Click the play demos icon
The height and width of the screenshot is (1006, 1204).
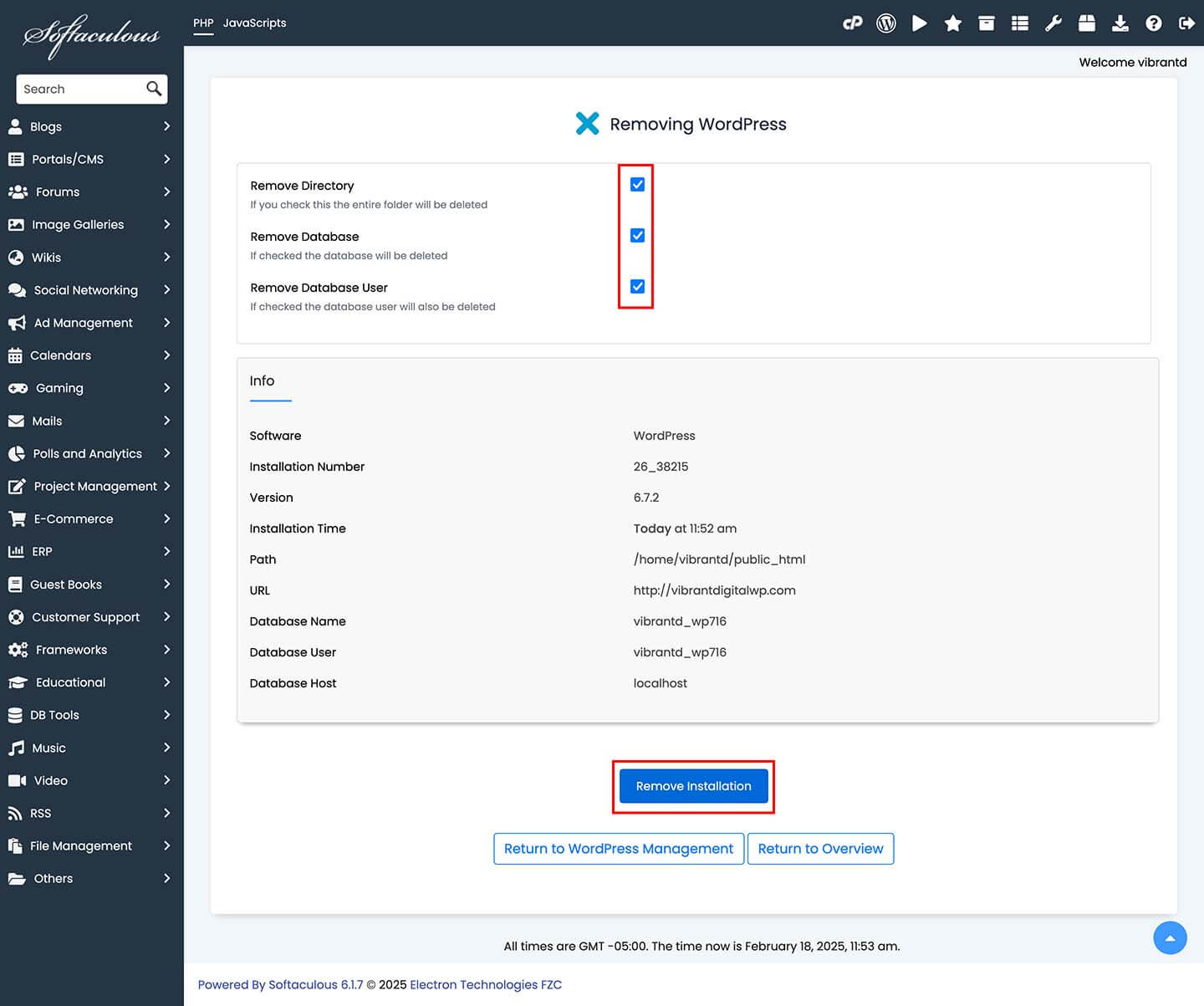(920, 23)
